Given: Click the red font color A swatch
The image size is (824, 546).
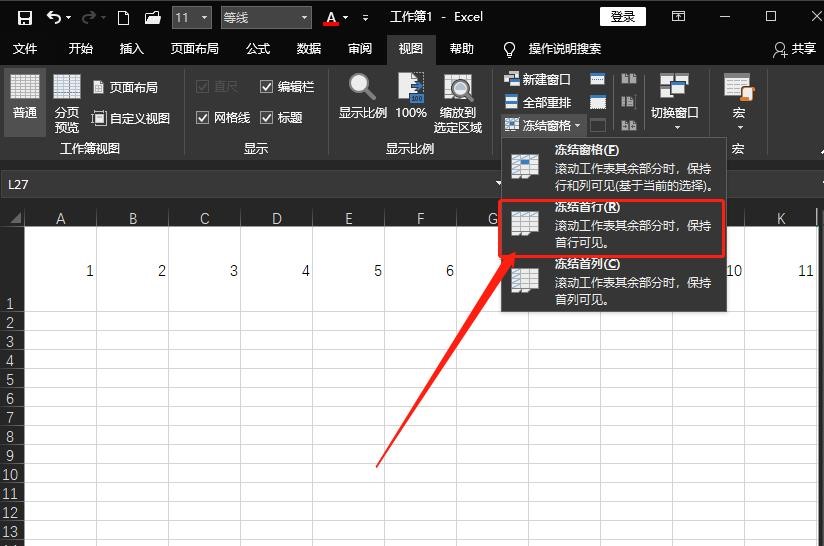Looking at the screenshot, I should click(x=331, y=17).
